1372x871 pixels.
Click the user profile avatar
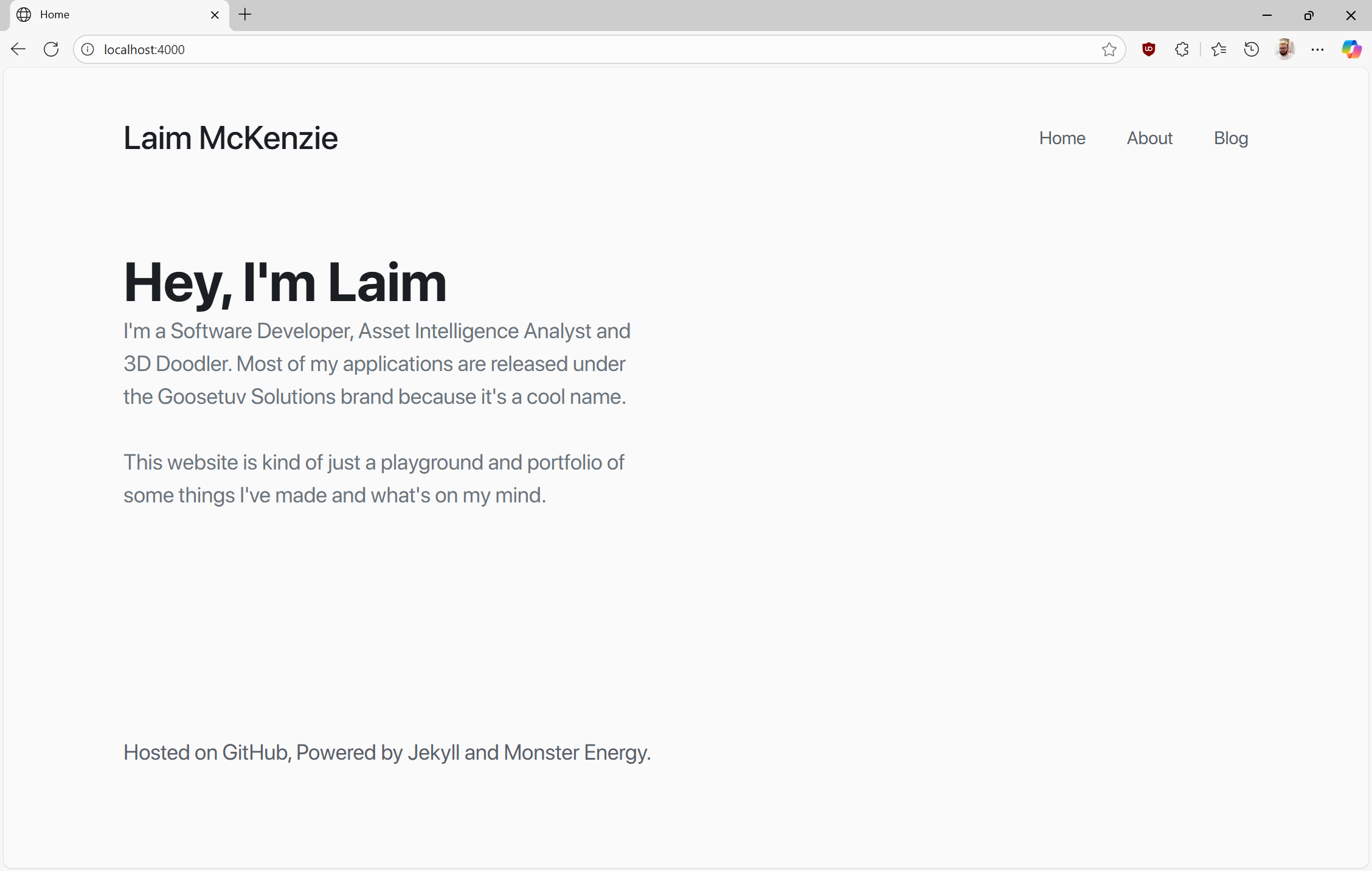pyautogui.click(x=1284, y=49)
